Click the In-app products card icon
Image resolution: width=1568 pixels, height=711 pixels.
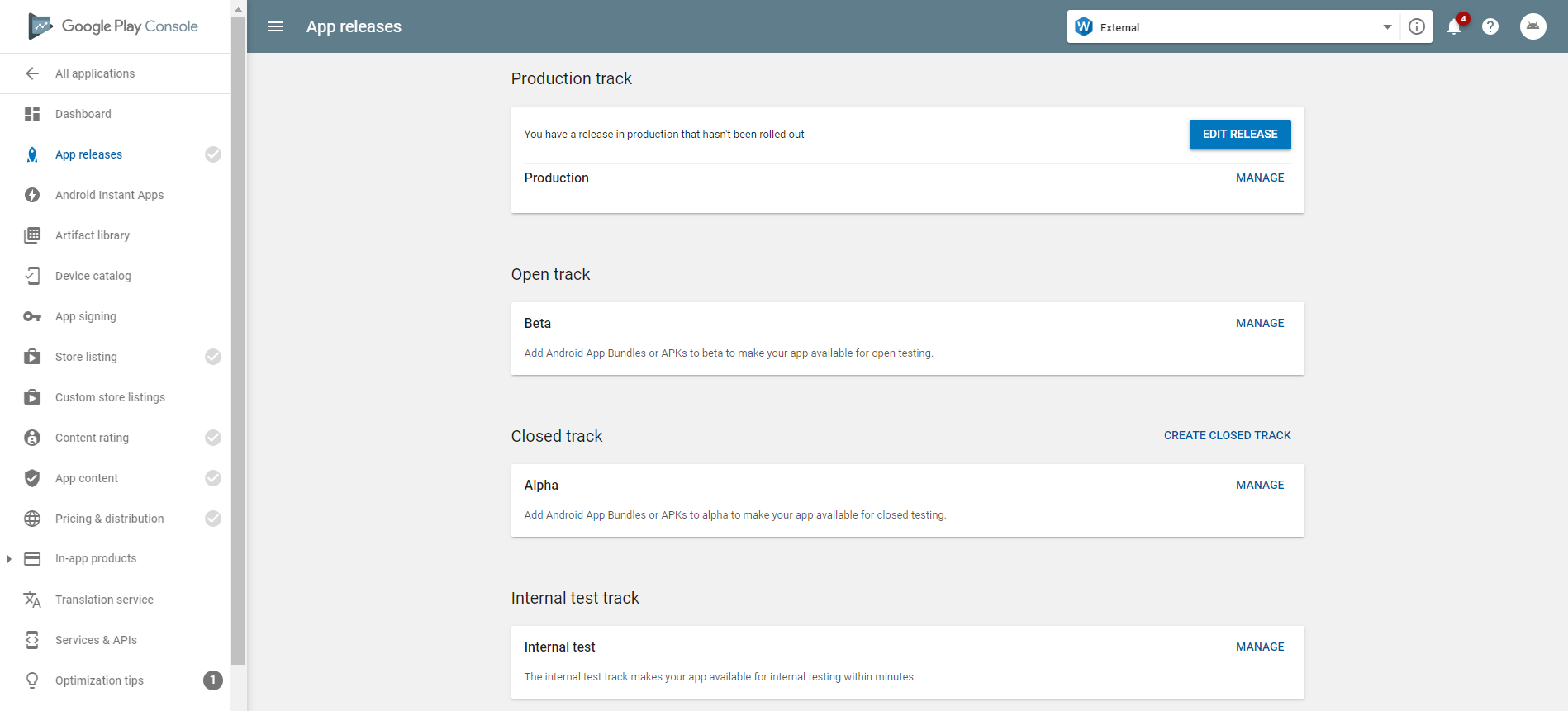tap(32, 559)
